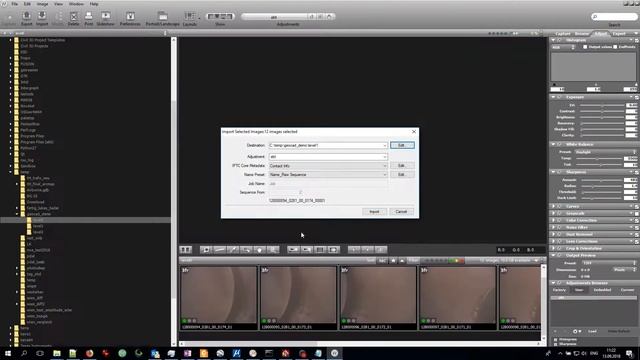Open the Image menu
Image resolution: width=640 pixels, height=360 pixels.
42,4
